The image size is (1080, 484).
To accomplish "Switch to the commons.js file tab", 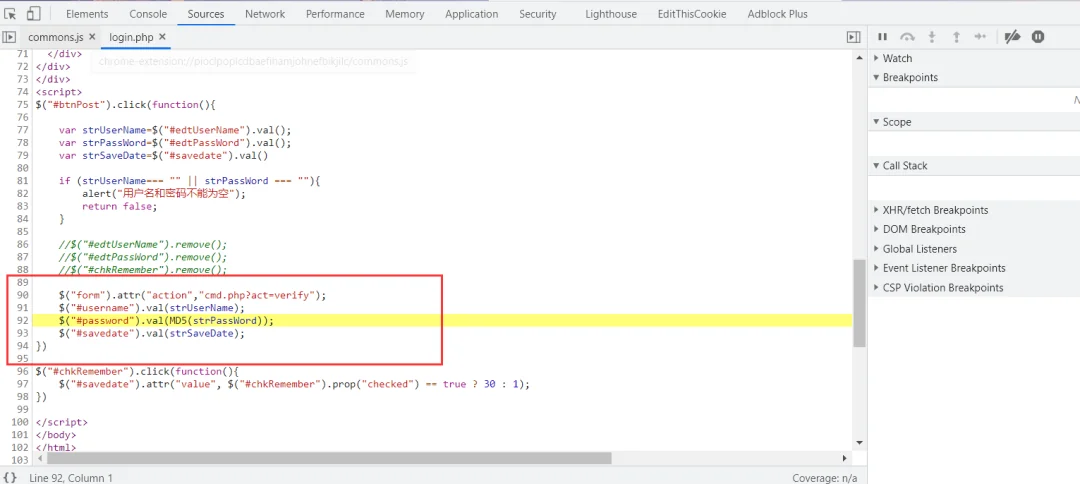I will click(55, 37).
